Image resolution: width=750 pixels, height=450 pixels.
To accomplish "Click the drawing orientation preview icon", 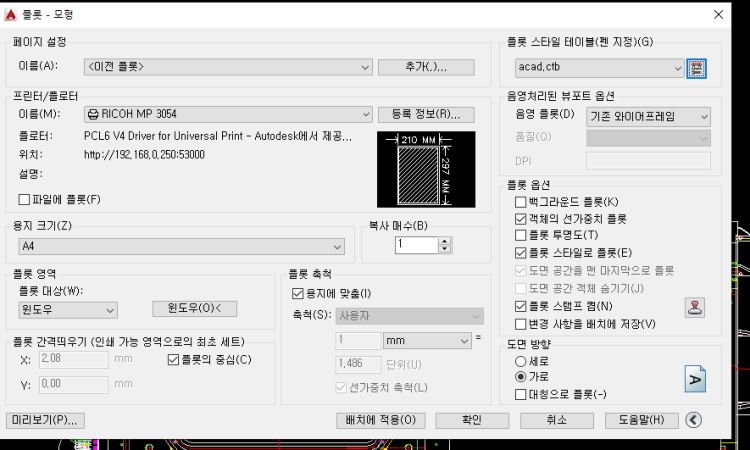I will 696,378.
